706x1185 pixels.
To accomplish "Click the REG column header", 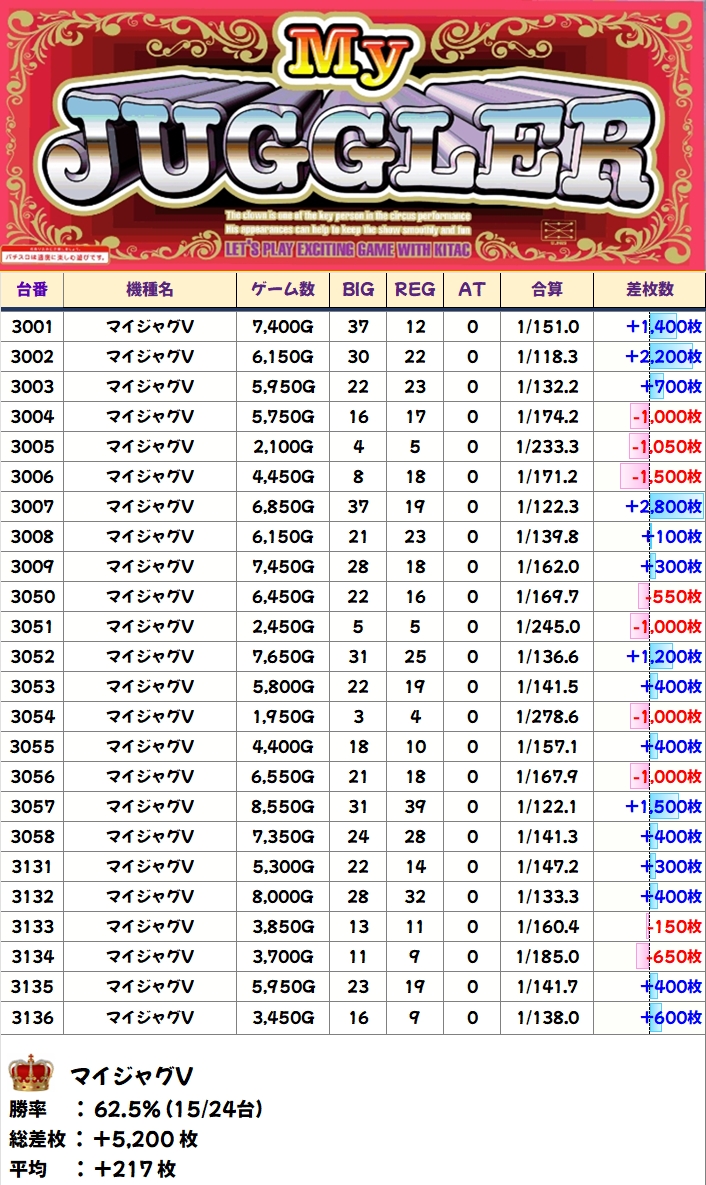I will (414, 289).
